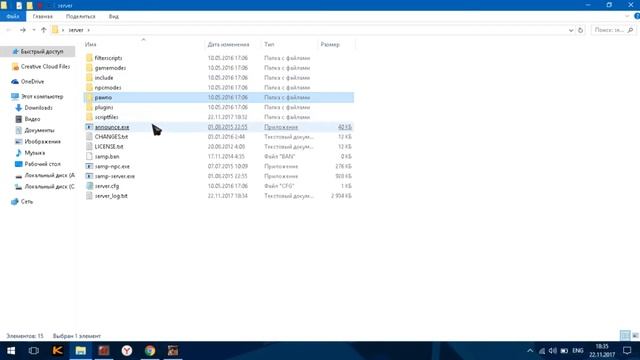Open Yandex Browser on the taskbar

click(x=127, y=351)
